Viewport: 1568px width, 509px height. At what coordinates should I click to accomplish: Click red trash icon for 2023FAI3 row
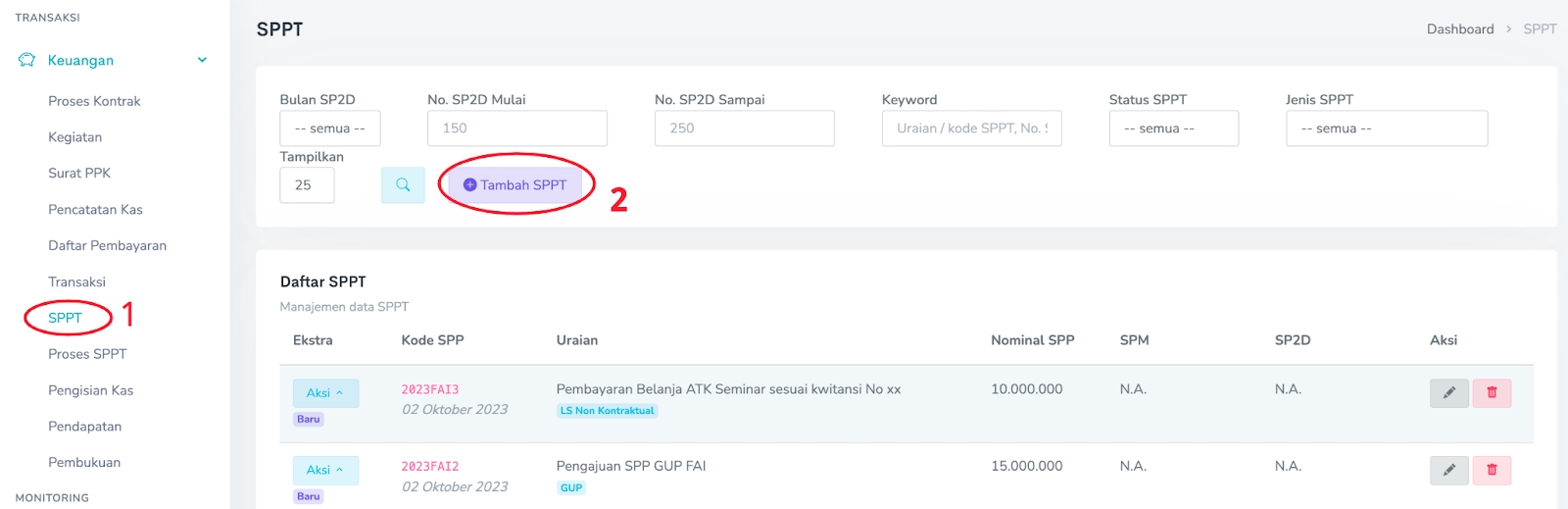(x=1492, y=393)
